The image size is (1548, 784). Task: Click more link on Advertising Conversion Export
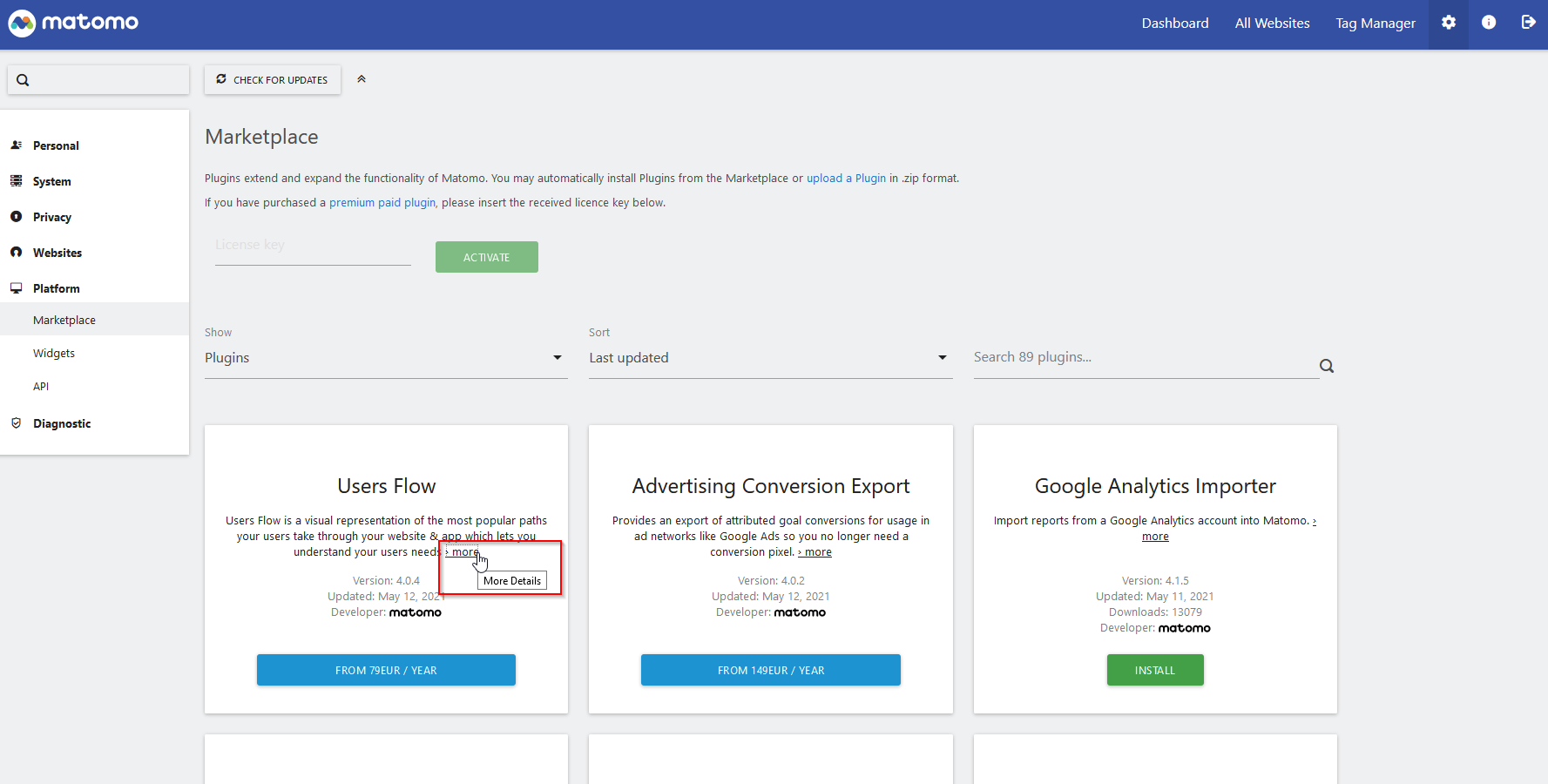[815, 552]
